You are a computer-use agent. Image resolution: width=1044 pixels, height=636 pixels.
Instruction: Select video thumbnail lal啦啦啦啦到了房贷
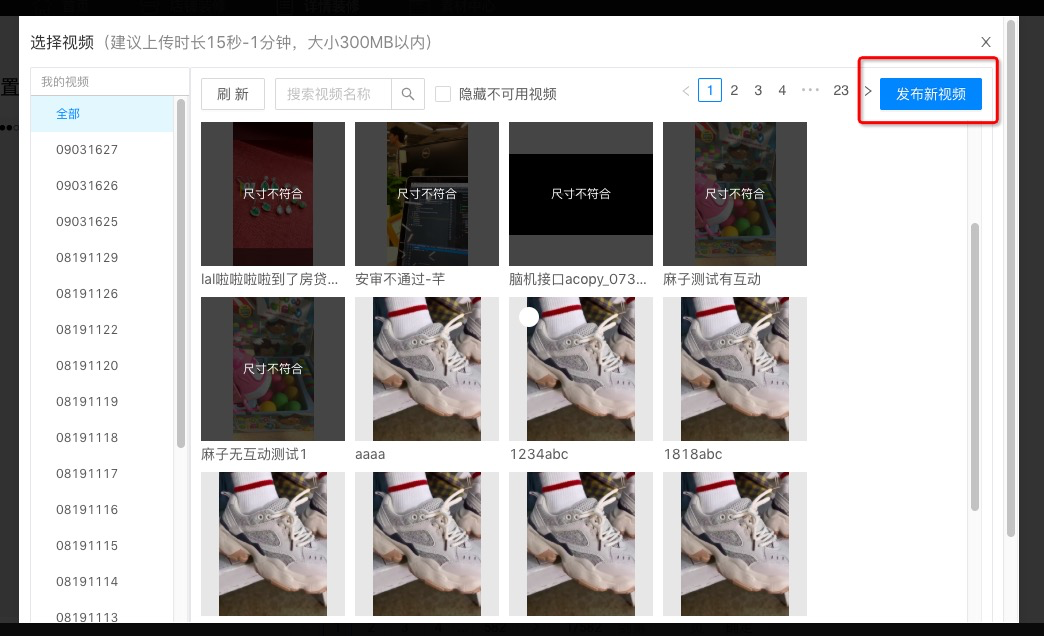[273, 194]
